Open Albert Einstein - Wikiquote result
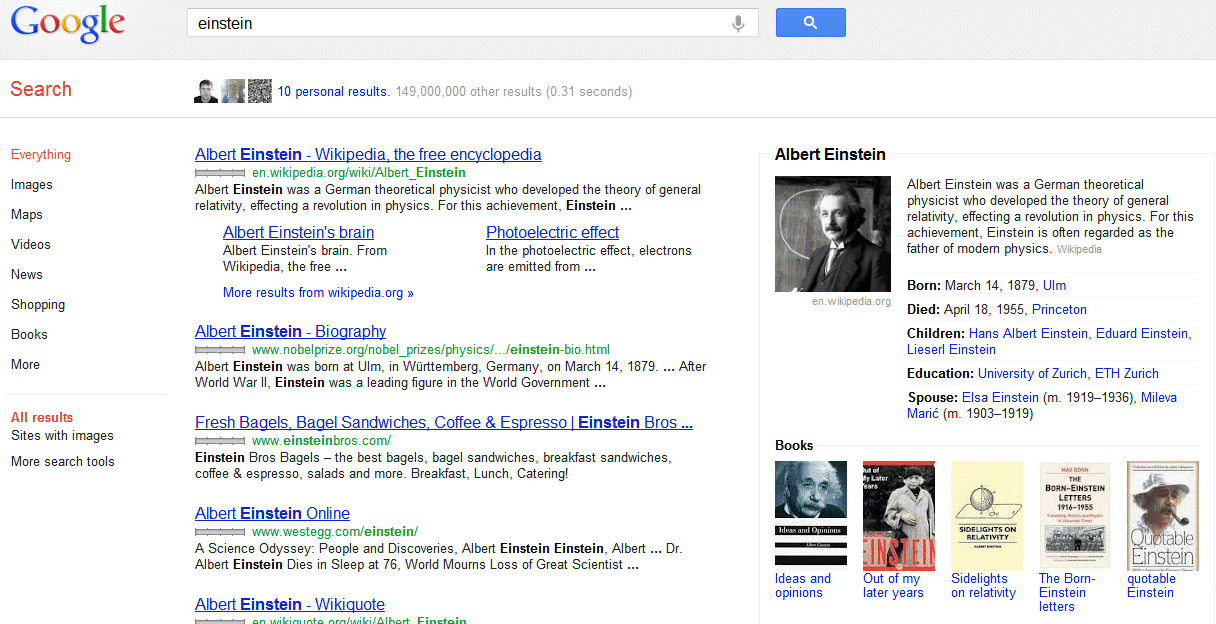 pyautogui.click(x=290, y=605)
